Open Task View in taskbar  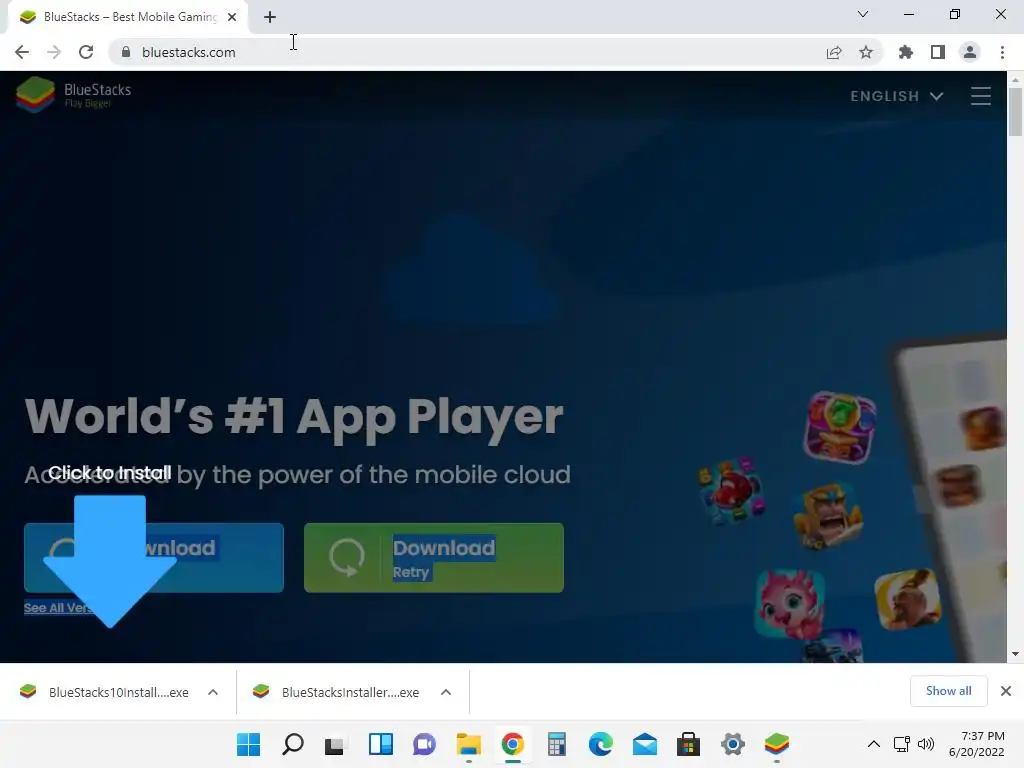pyautogui.click(x=335, y=744)
